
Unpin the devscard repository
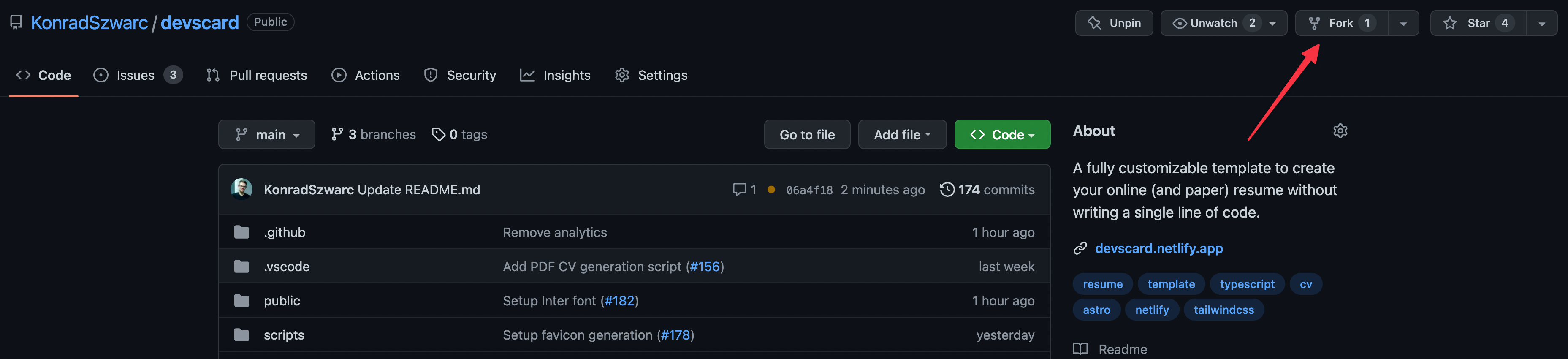1113,23
